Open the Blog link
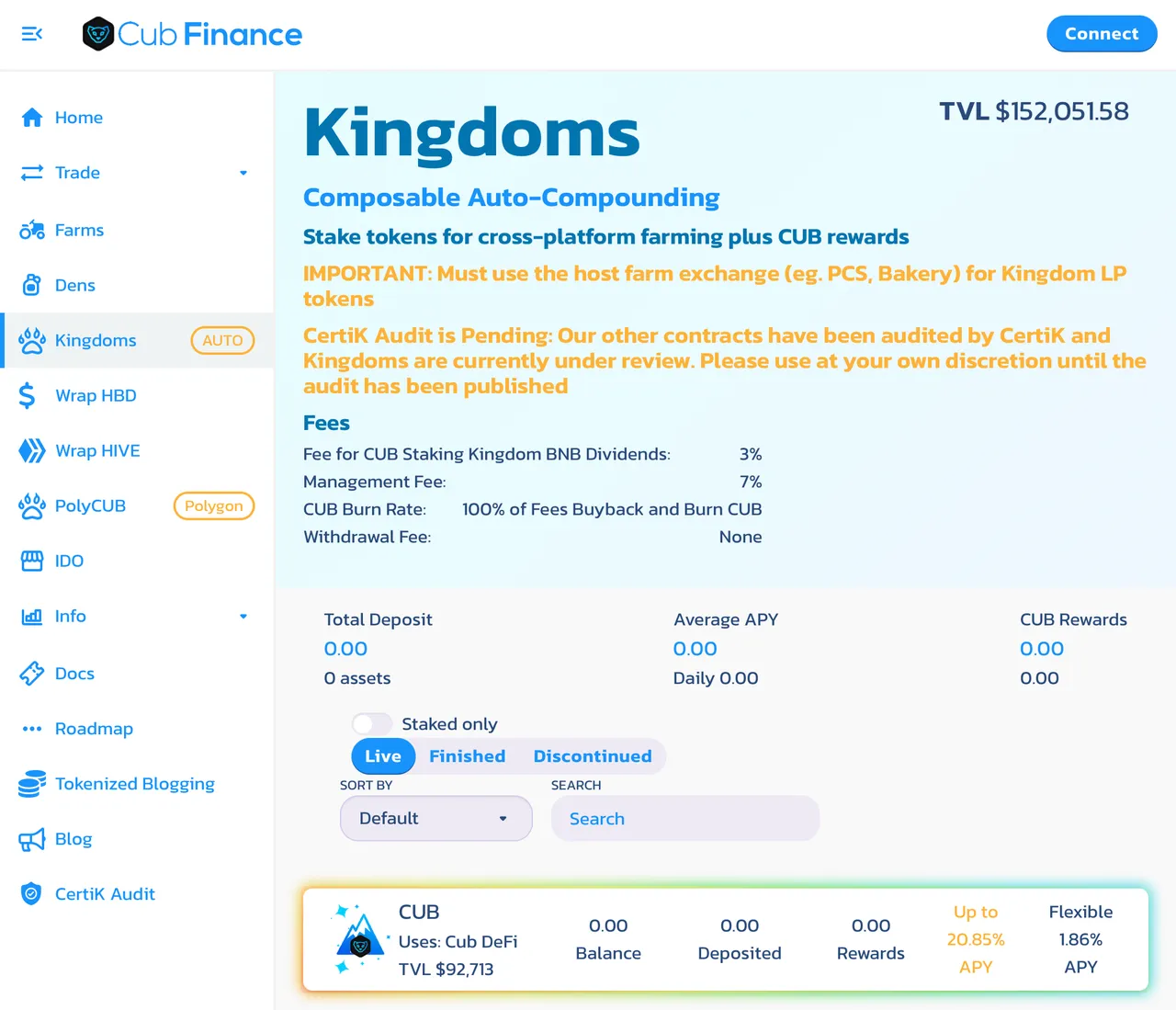The height and width of the screenshot is (1010, 1176). point(73,839)
